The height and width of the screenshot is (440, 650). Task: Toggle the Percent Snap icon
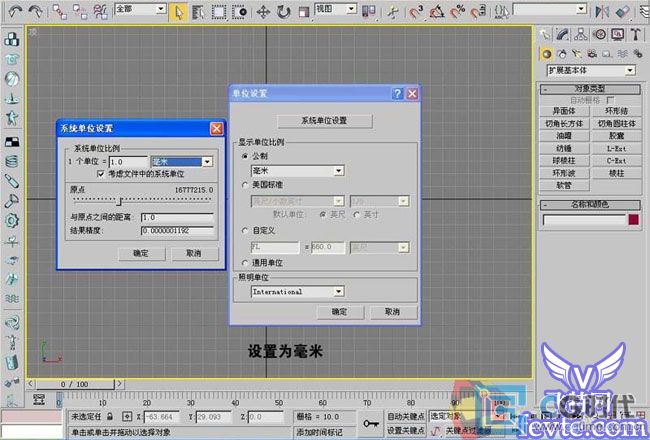pos(458,12)
